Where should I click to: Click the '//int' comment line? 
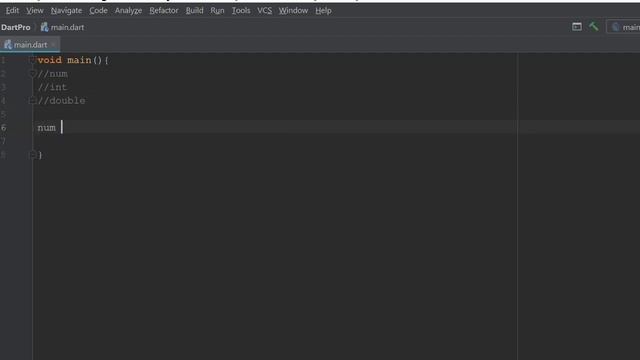52,87
